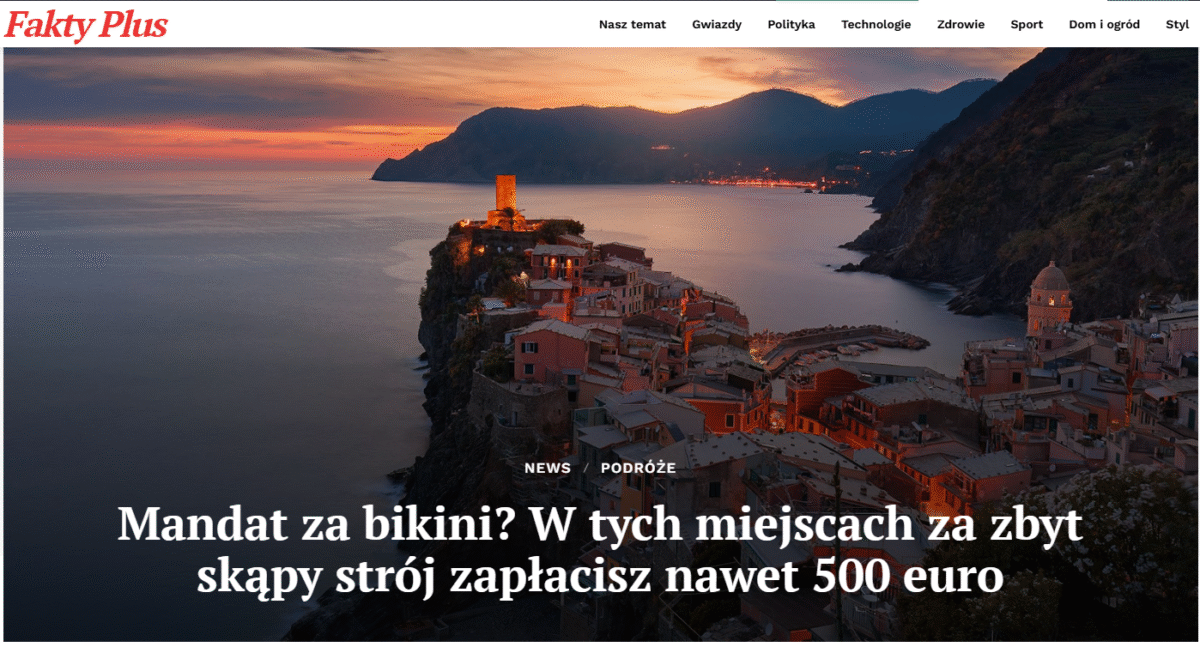Choose Sport from the top menu

pos(1026,25)
